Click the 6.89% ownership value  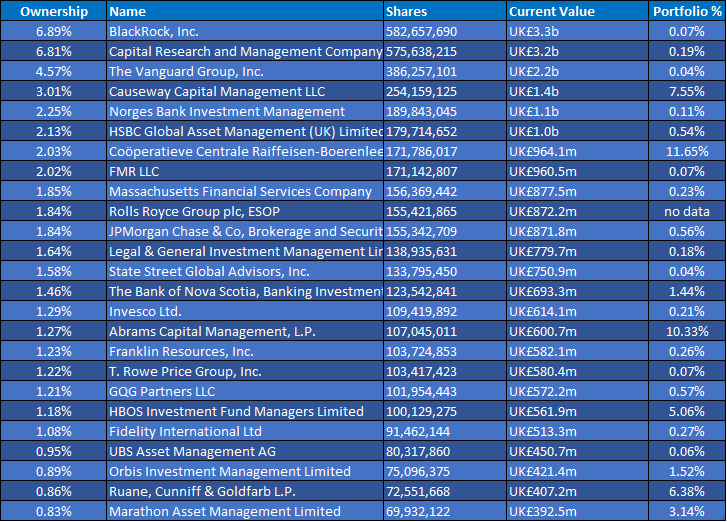(54, 32)
